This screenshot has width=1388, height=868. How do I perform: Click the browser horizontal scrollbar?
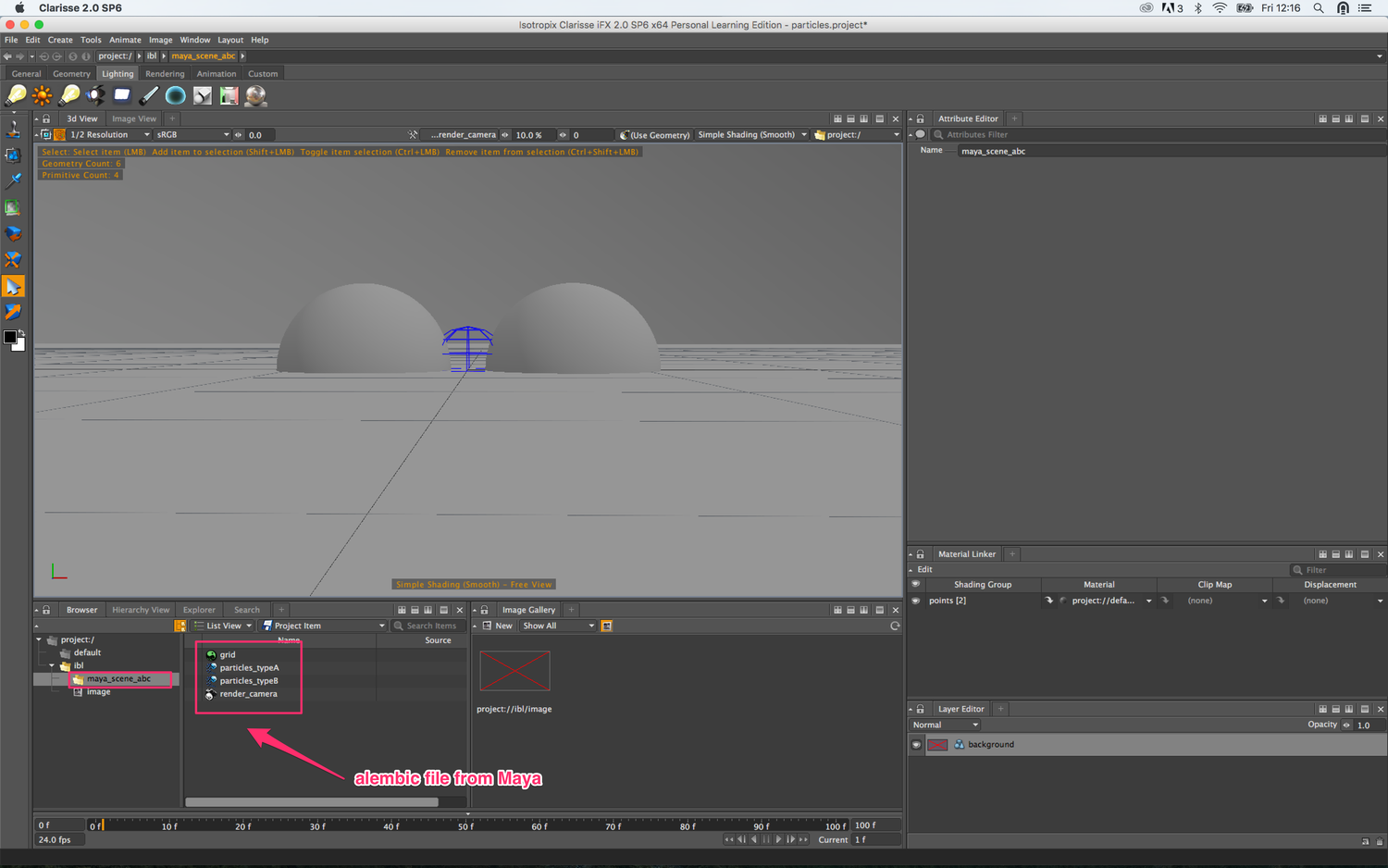point(312,802)
